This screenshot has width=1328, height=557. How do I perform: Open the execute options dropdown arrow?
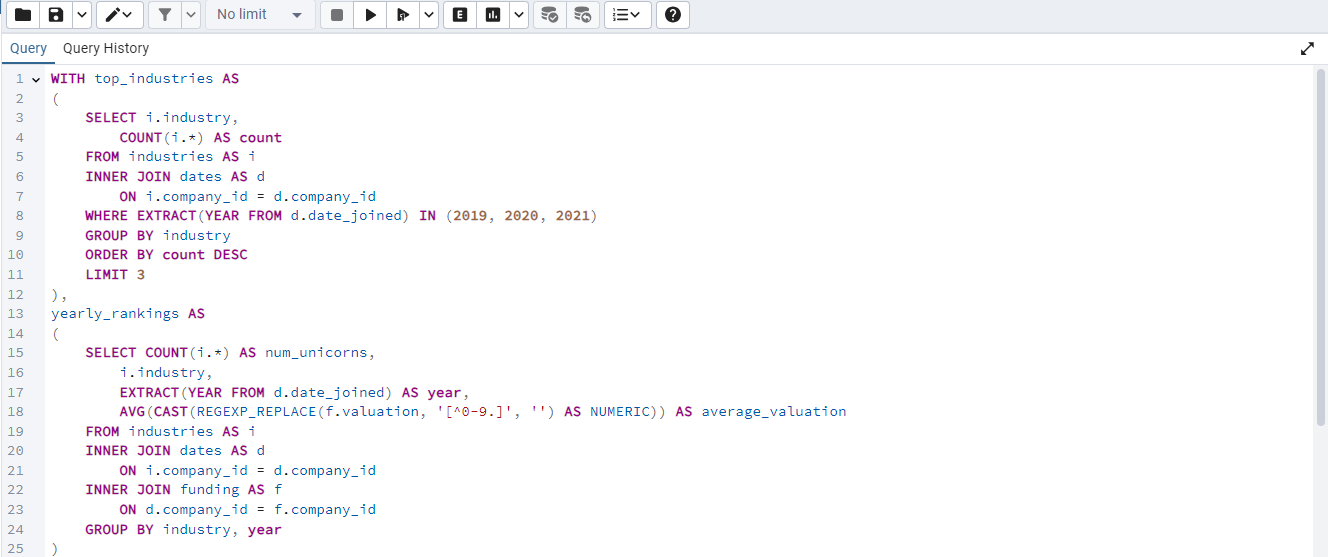click(428, 15)
